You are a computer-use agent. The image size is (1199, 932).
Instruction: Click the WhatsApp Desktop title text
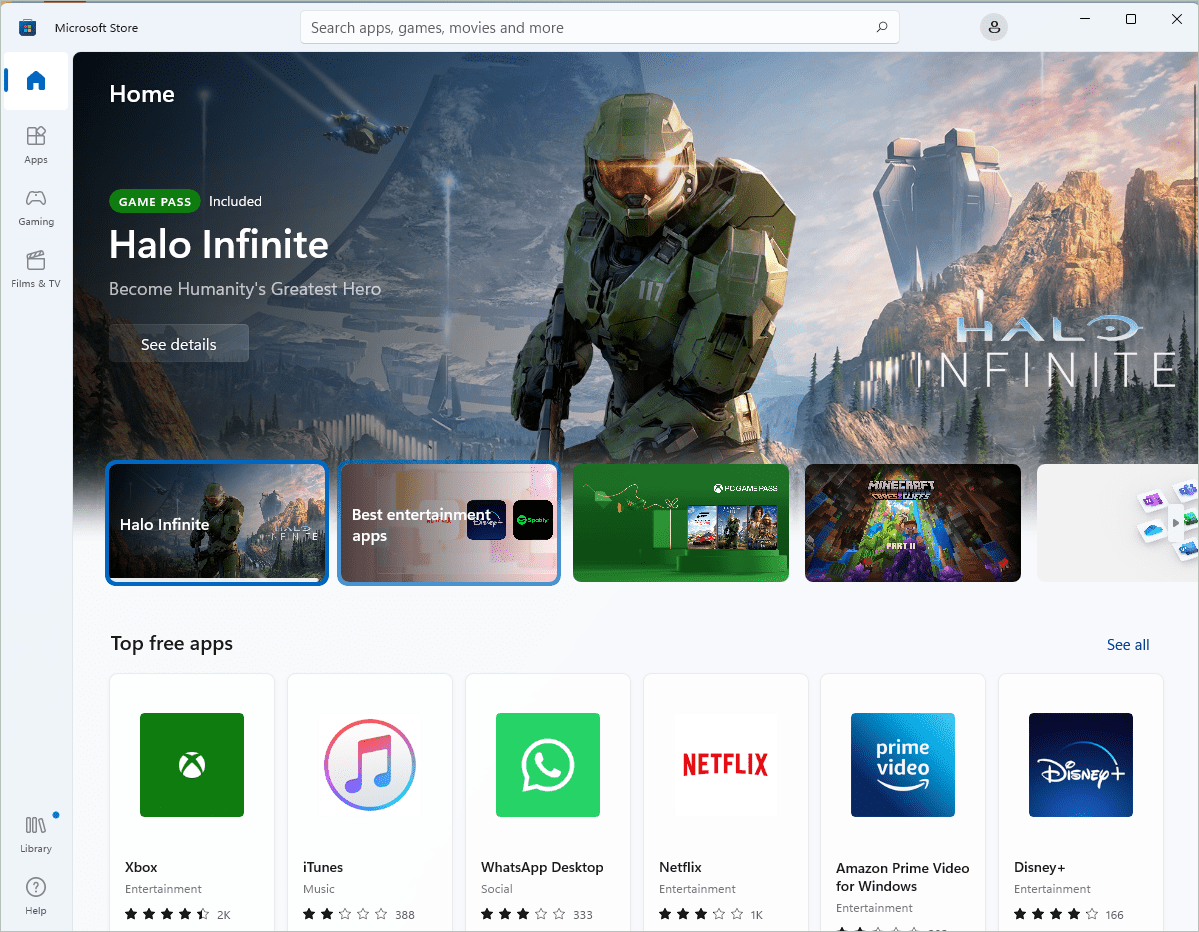pos(542,867)
